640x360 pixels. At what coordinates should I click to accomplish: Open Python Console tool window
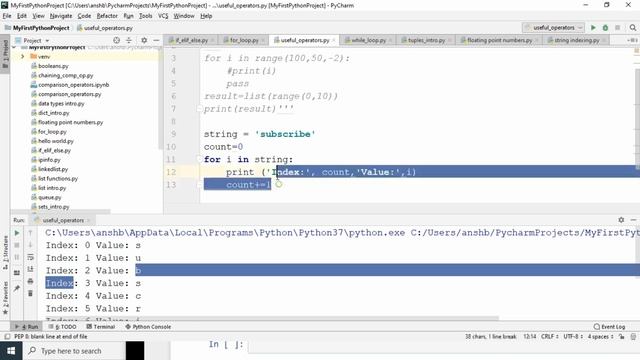(x=148, y=327)
